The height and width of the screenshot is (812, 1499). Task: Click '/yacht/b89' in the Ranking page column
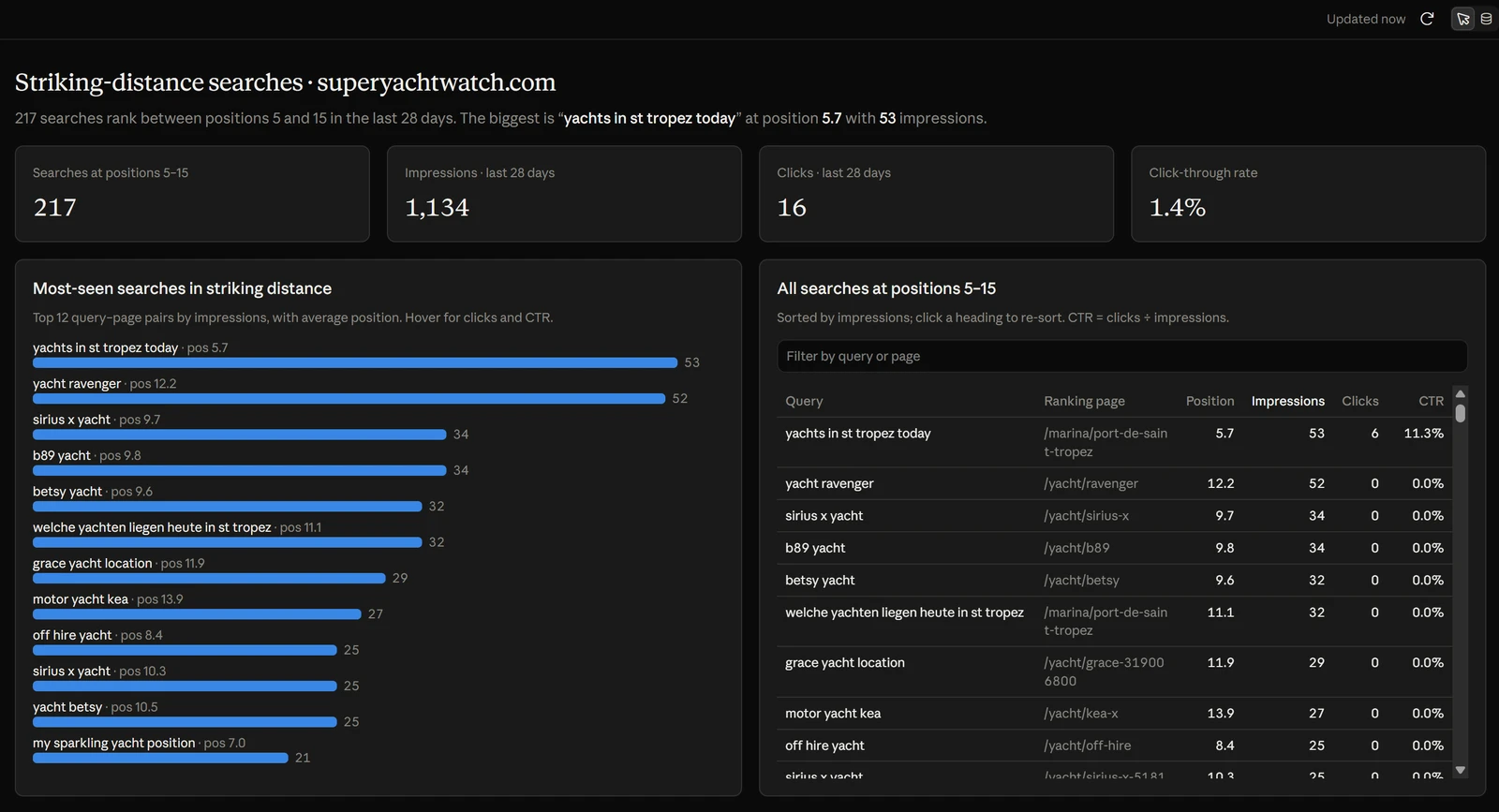1076,548
